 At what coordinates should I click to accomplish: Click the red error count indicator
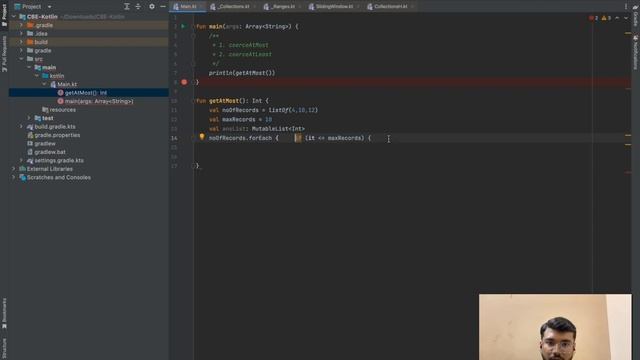(x=594, y=18)
